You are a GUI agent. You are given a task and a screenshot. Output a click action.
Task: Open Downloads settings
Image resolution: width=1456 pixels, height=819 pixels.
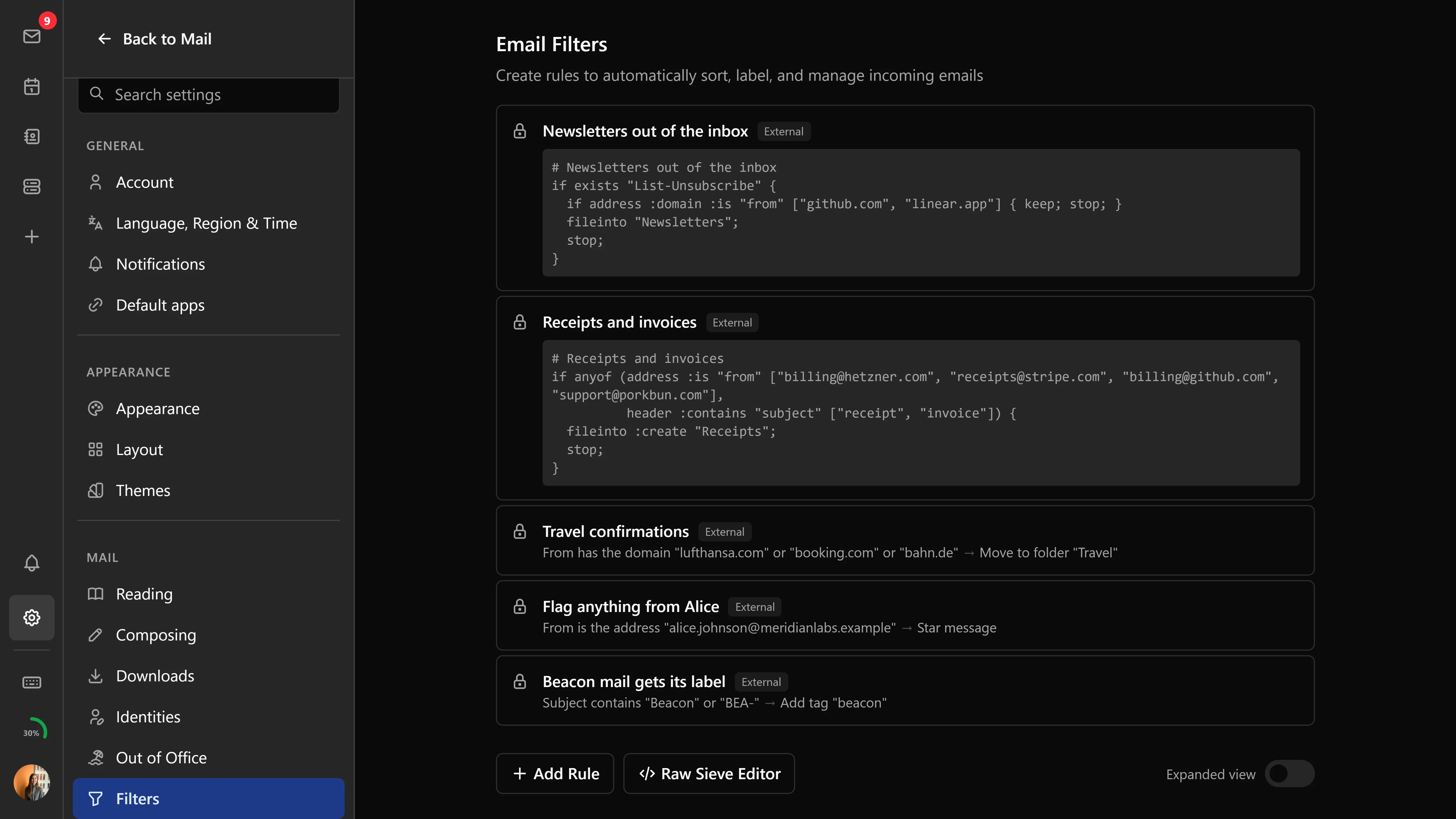[208, 676]
